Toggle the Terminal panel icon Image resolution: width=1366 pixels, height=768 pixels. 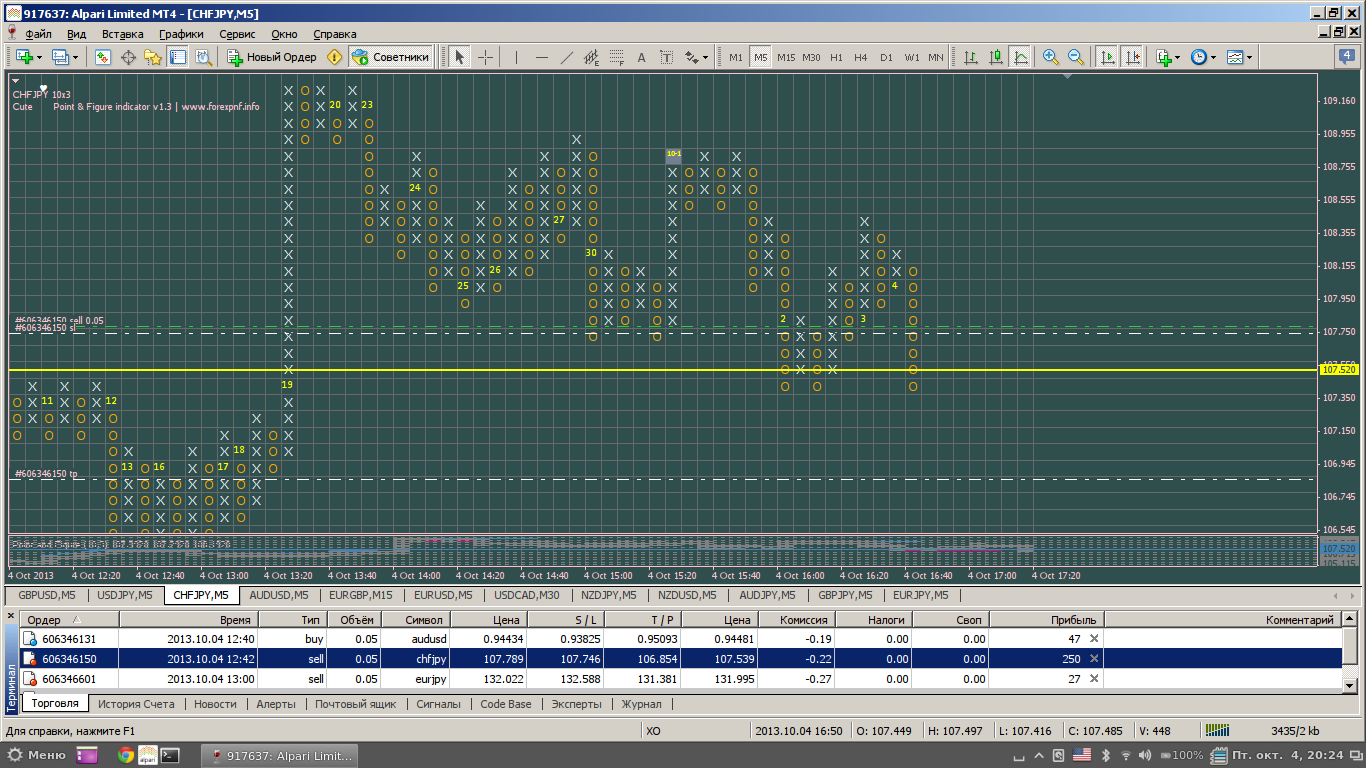point(178,57)
